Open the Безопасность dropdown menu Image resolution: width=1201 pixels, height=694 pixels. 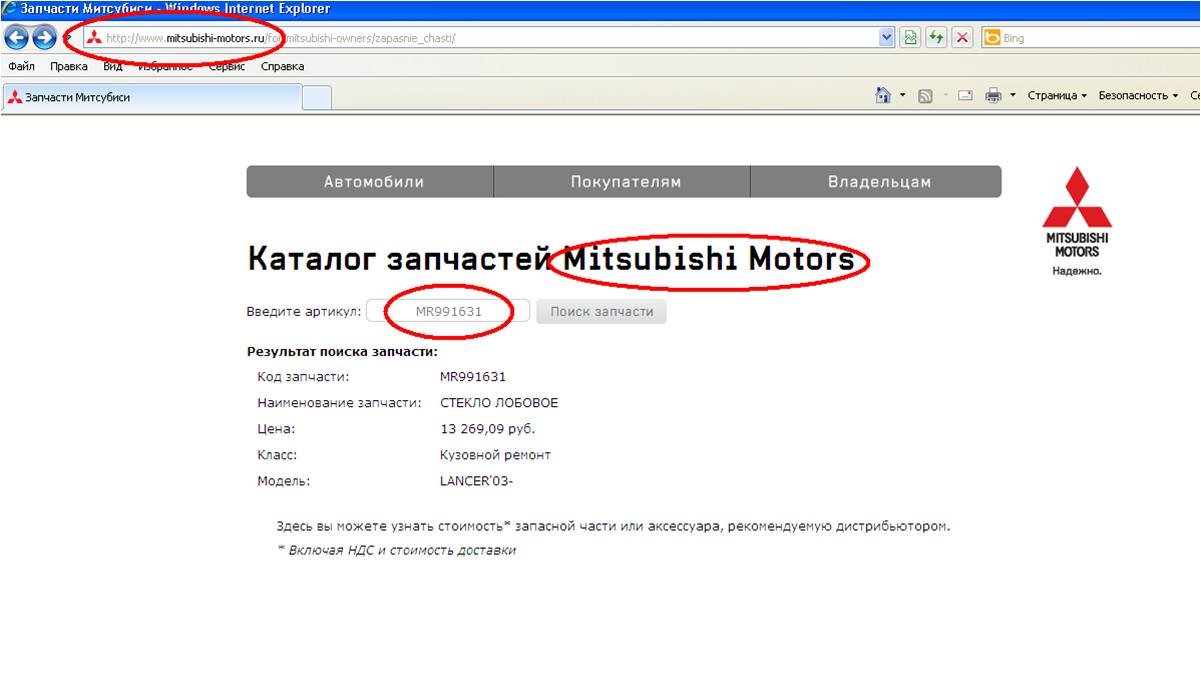point(1138,96)
